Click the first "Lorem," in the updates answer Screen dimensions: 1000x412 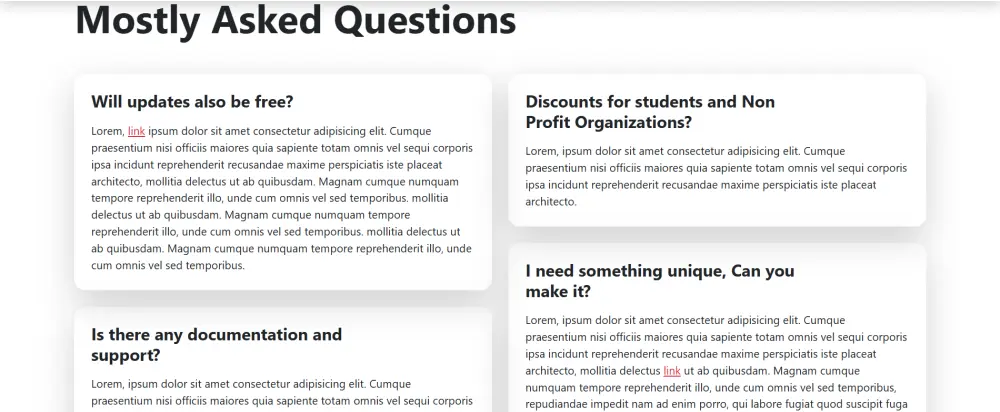[107, 131]
